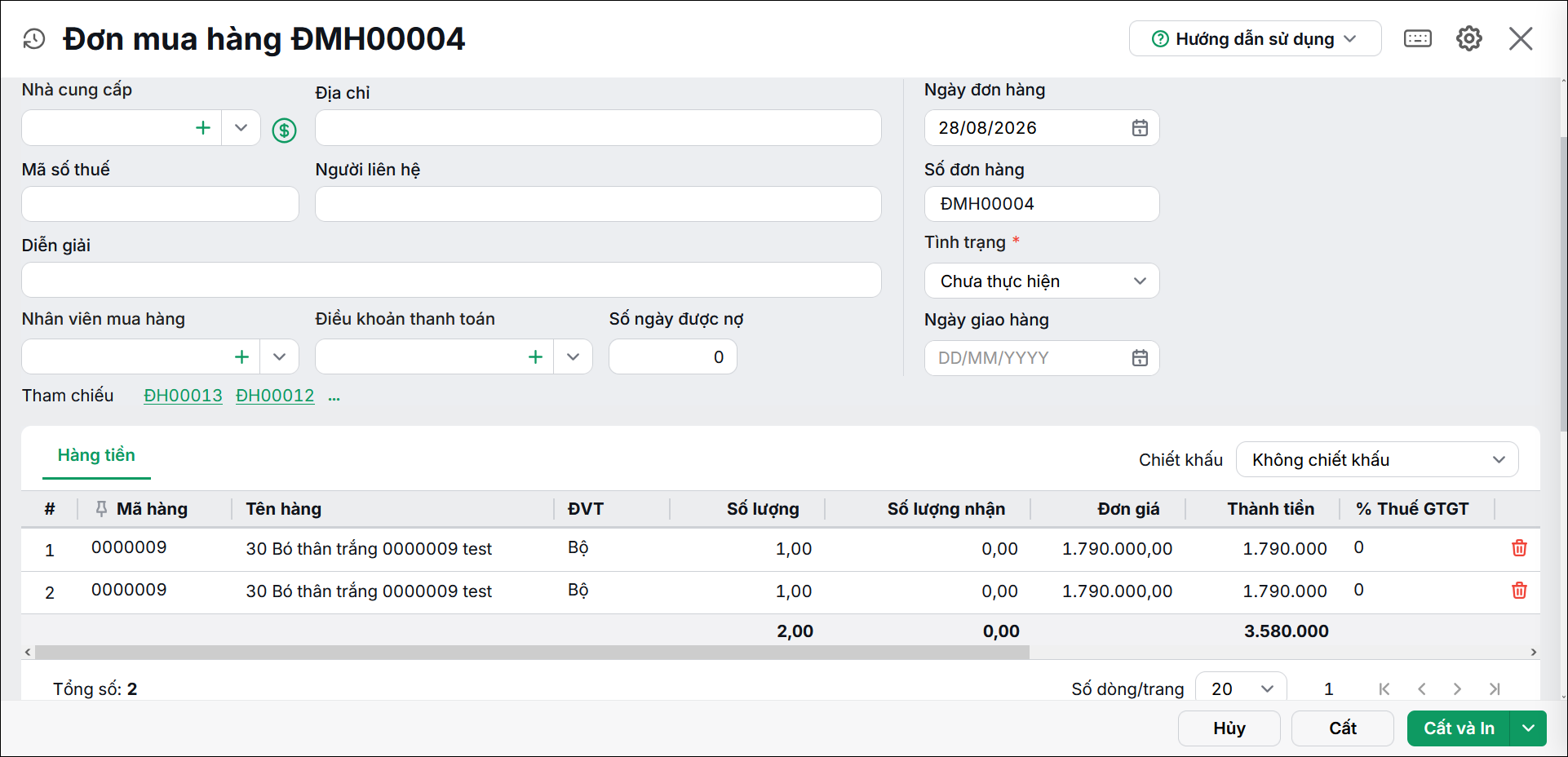1568x757 pixels.
Task: Select the Hàng tiền tab
Action: click(x=96, y=455)
